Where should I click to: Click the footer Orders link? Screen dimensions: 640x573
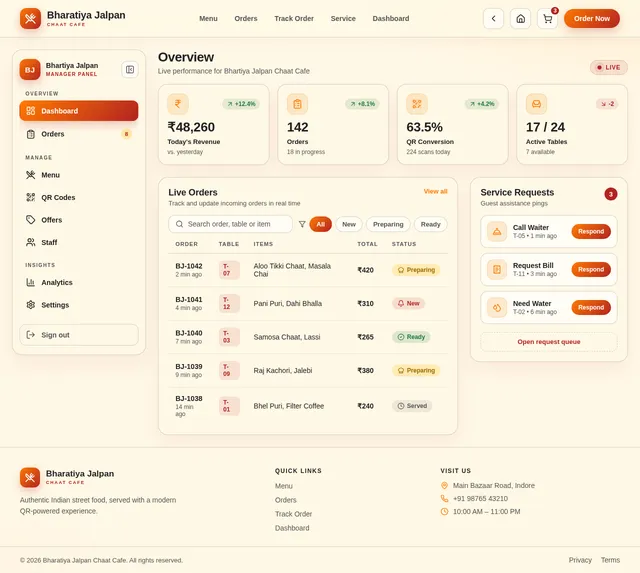pos(286,500)
